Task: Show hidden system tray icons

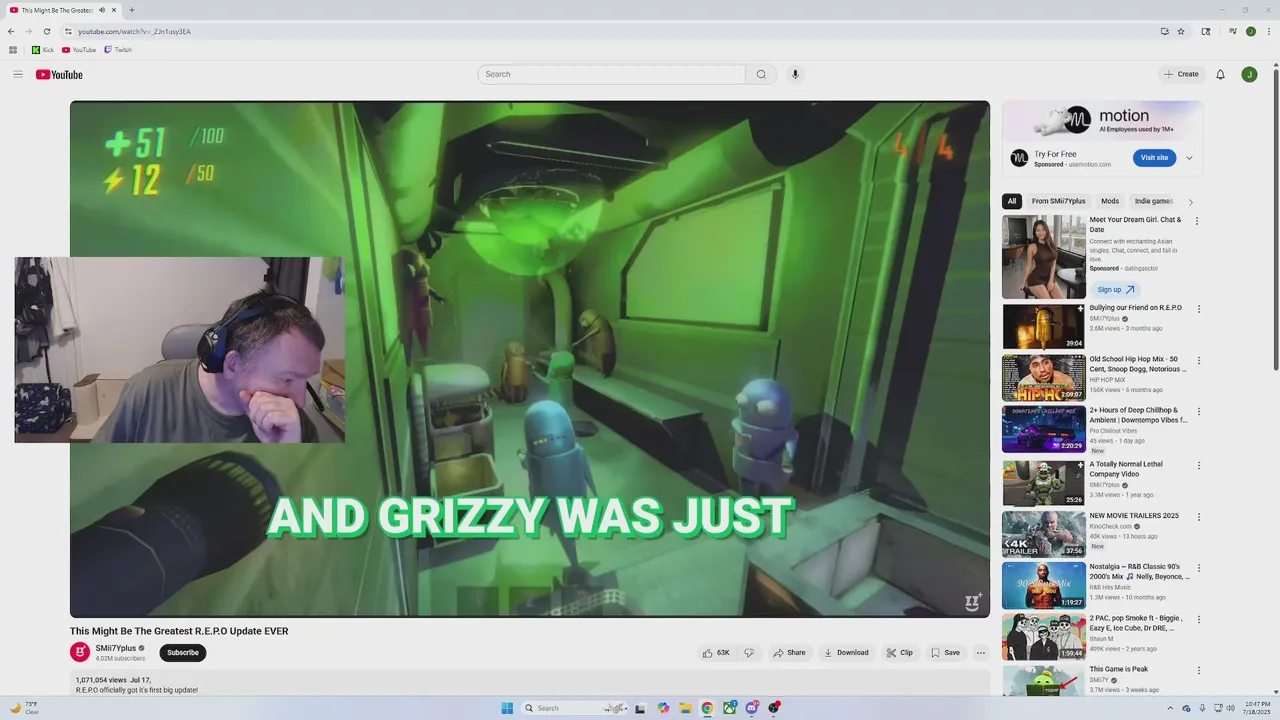Action: coord(1171,708)
